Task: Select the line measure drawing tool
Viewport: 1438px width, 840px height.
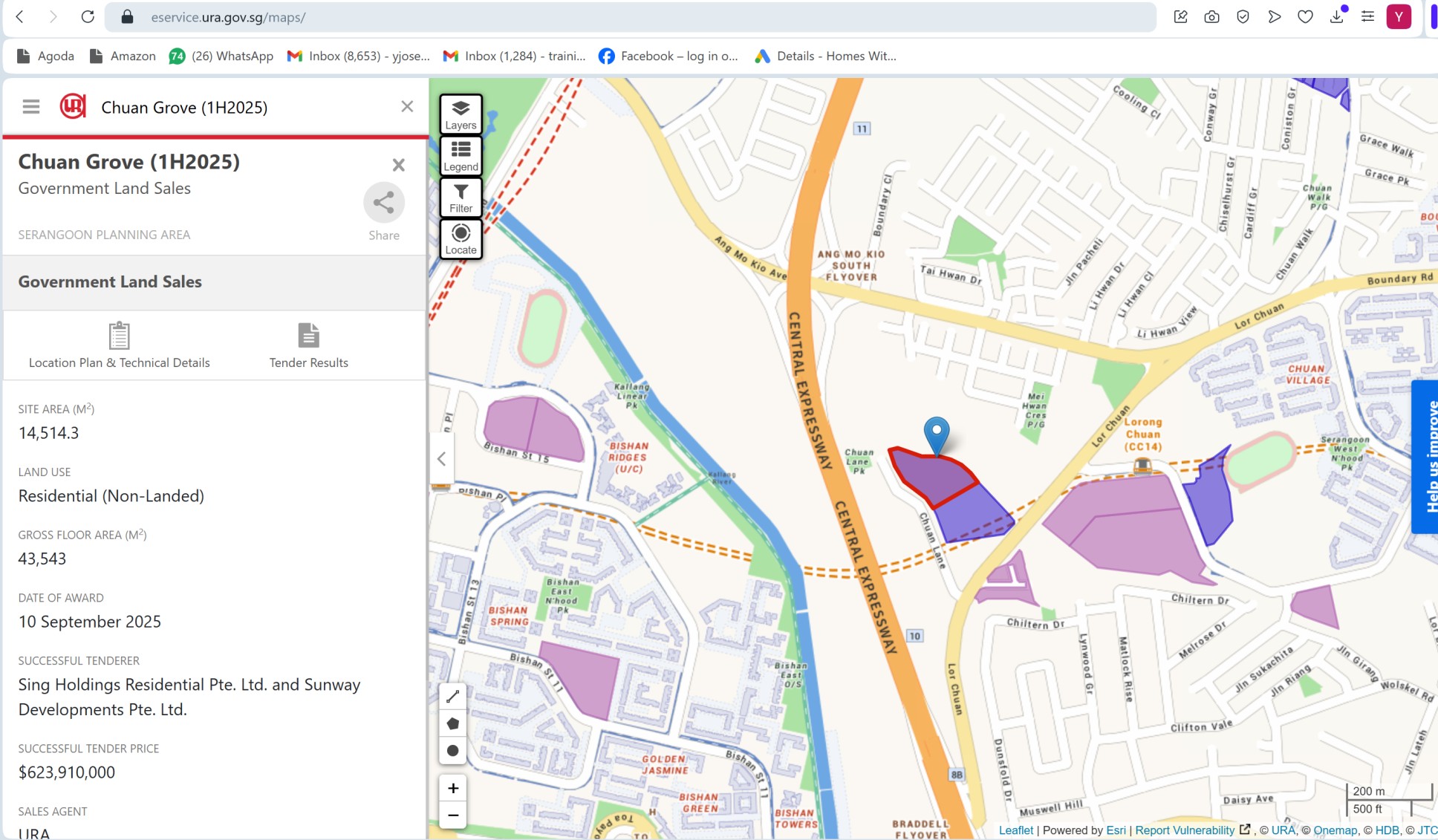Action: [452, 696]
